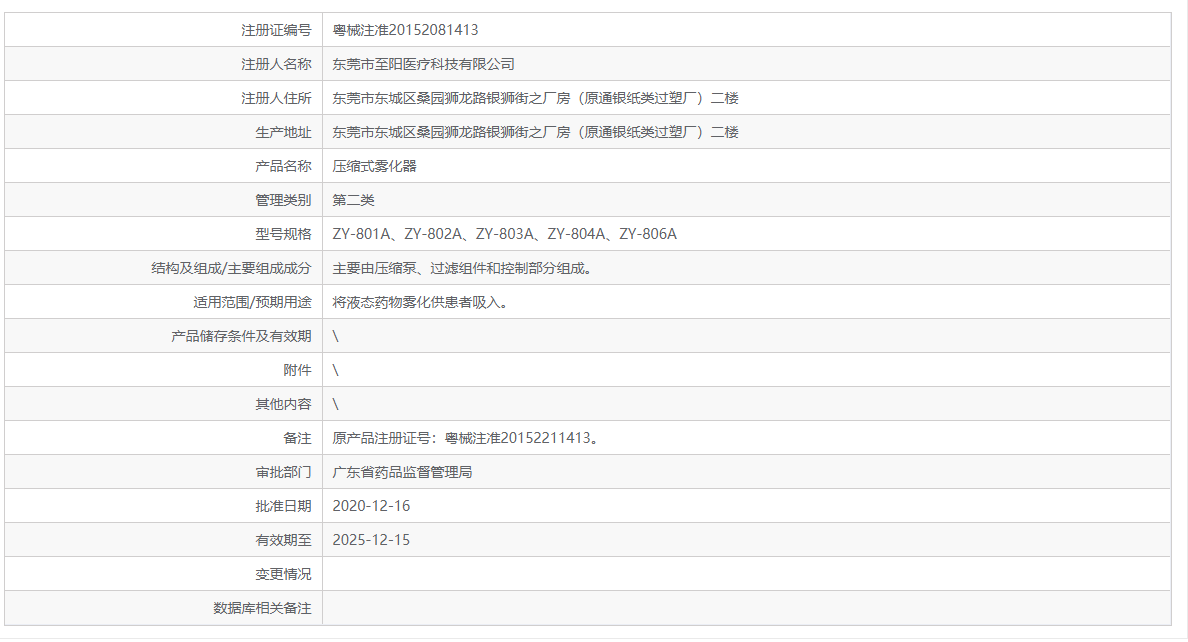Click the intended use text 将液态药物雾化供患者吸入

point(420,302)
